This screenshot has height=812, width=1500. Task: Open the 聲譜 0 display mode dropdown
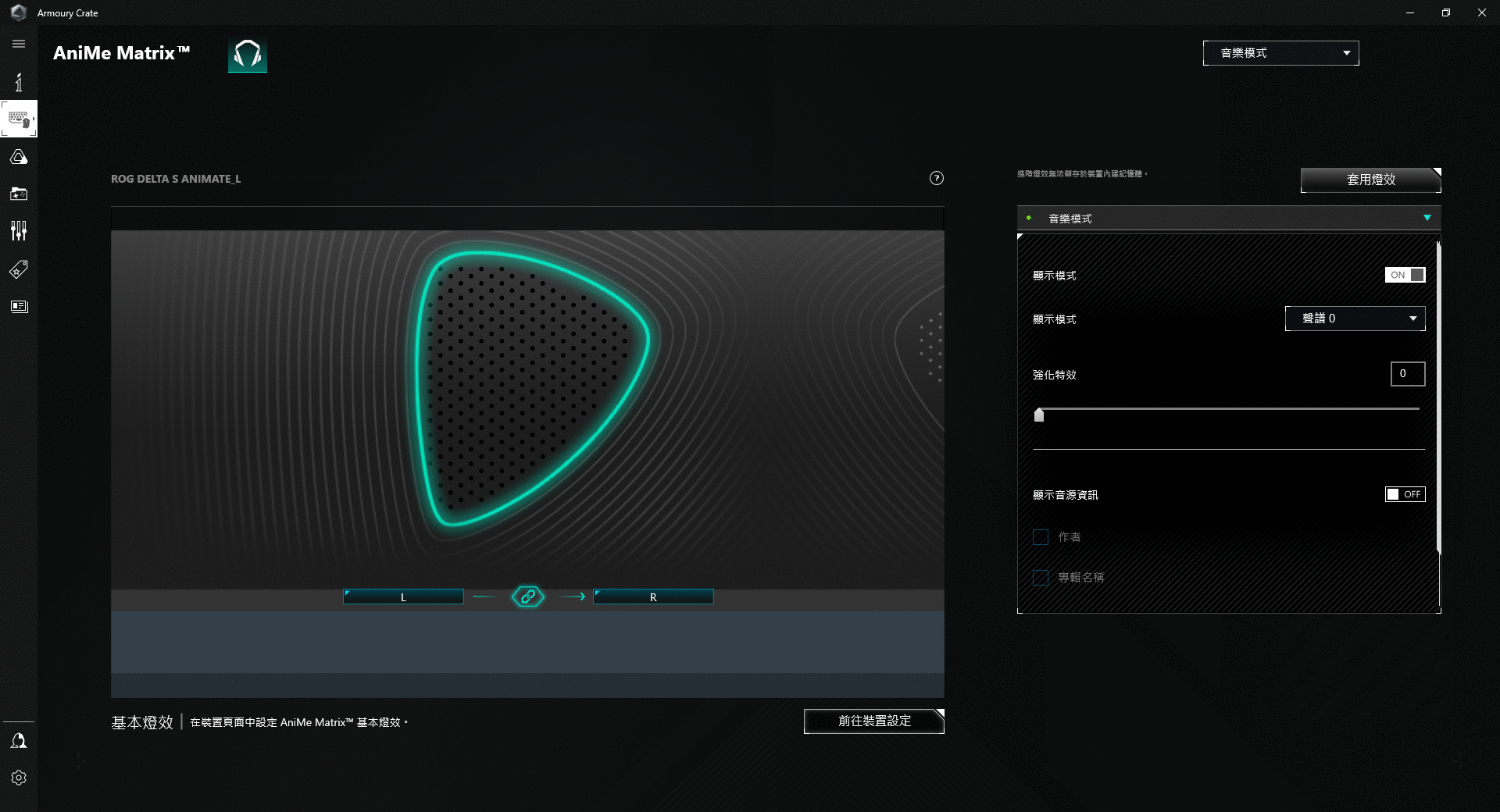point(1355,319)
